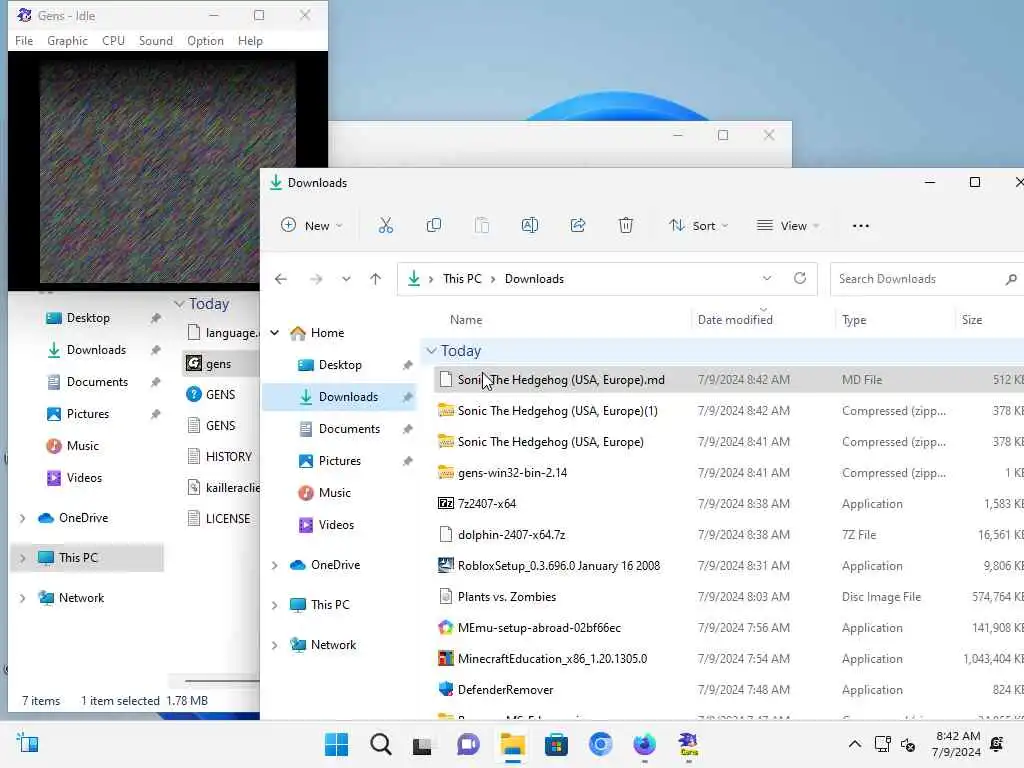This screenshot has width=1024, height=768.
Task: Open the clock and date on the taskbar
Action: pyautogui.click(x=957, y=744)
